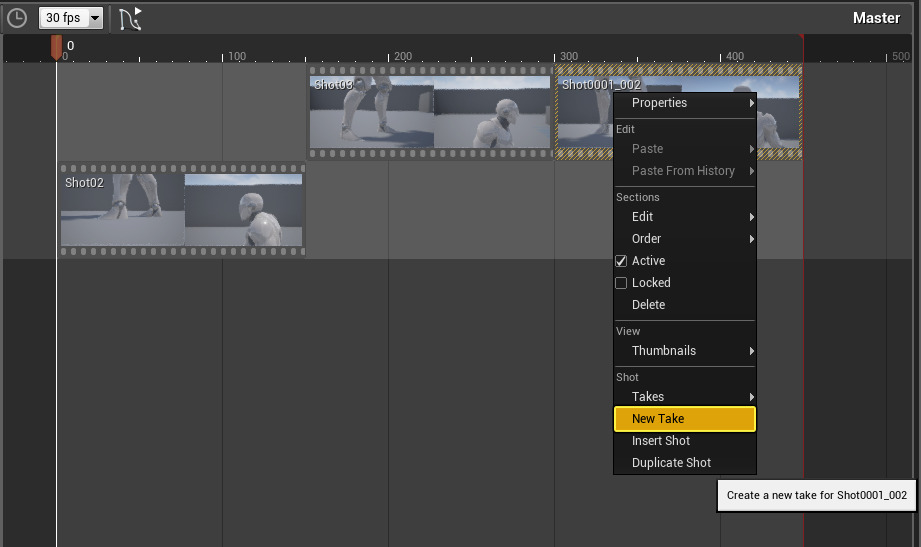The height and width of the screenshot is (547, 921).
Task: Click the Master sequence label
Action: pyautogui.click(x=876, y=18)
